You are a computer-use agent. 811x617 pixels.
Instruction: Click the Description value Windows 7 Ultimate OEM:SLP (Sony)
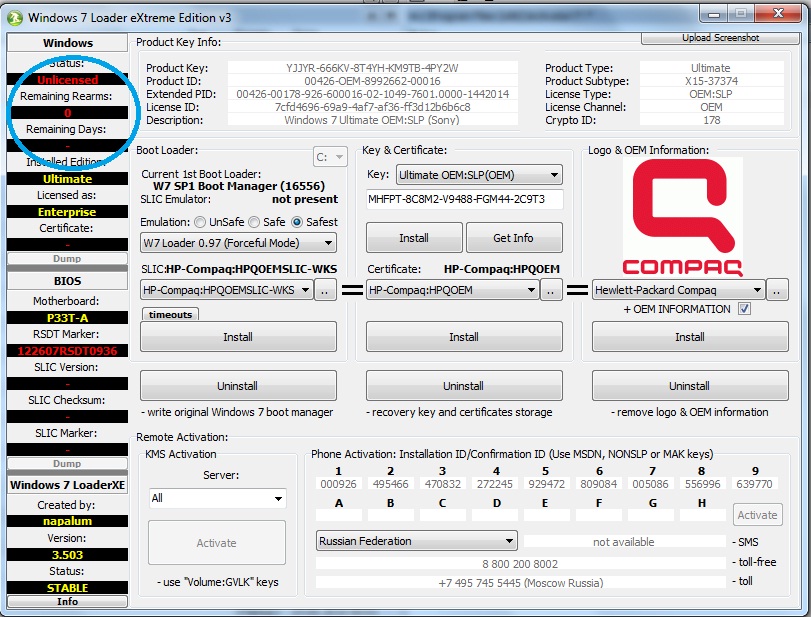[x=372, y=120]
